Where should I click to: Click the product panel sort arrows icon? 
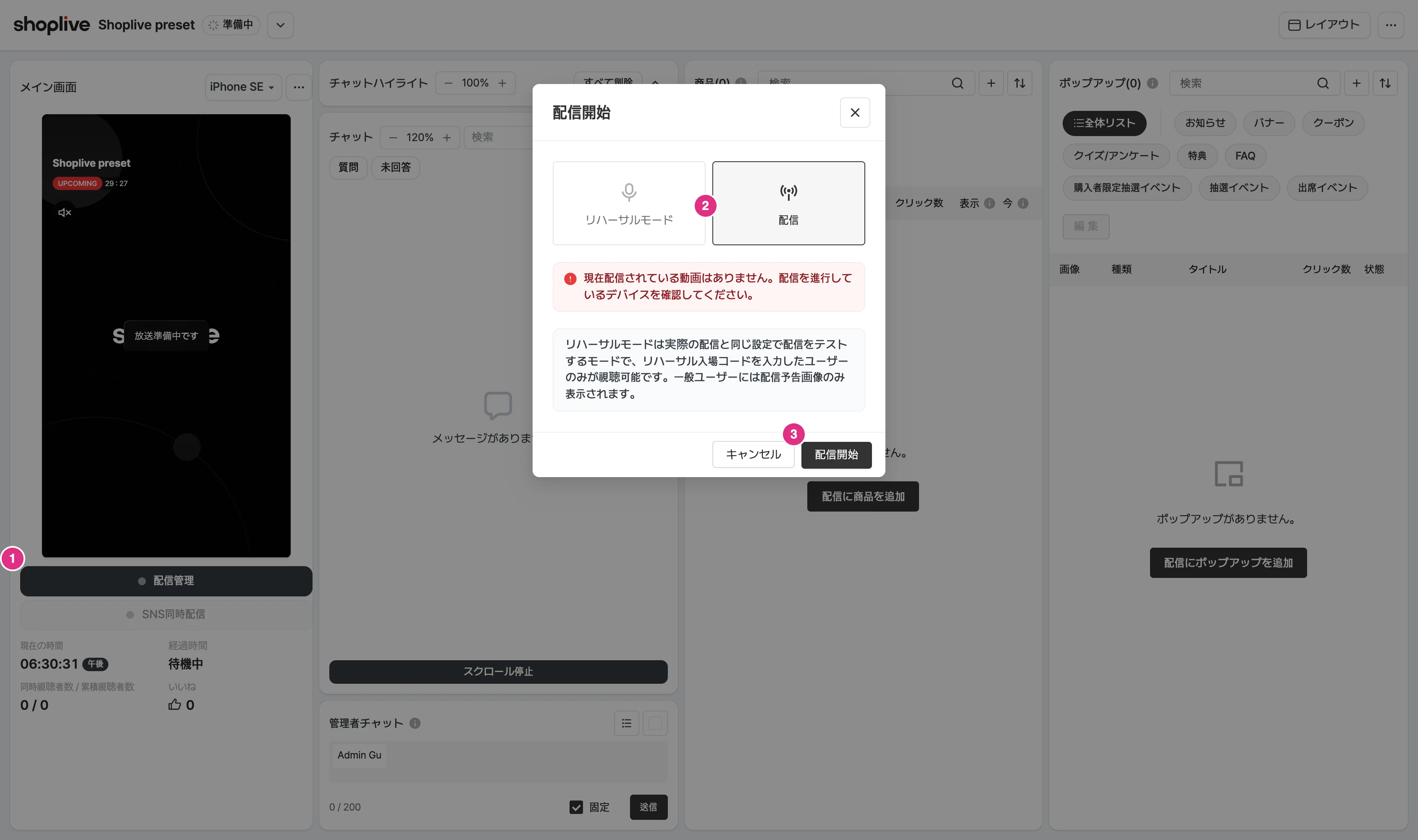pos(1019,83)
